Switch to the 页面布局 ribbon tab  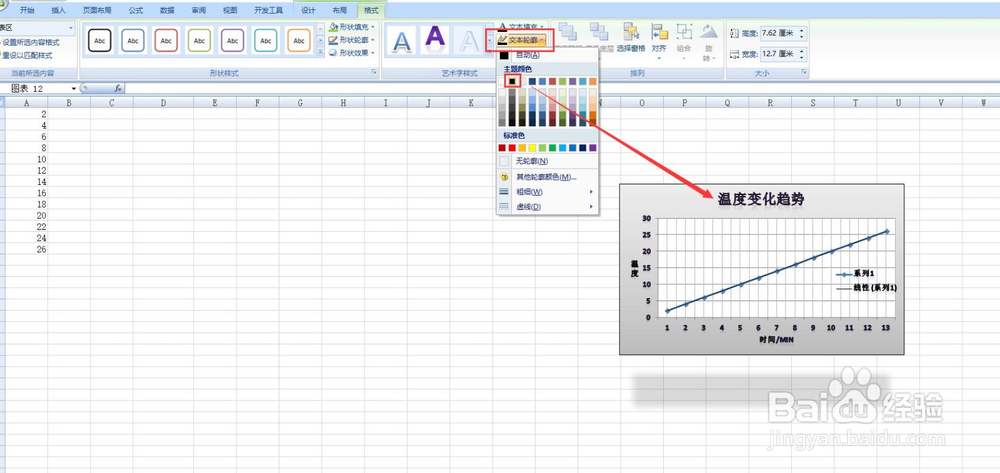point(97,11)
